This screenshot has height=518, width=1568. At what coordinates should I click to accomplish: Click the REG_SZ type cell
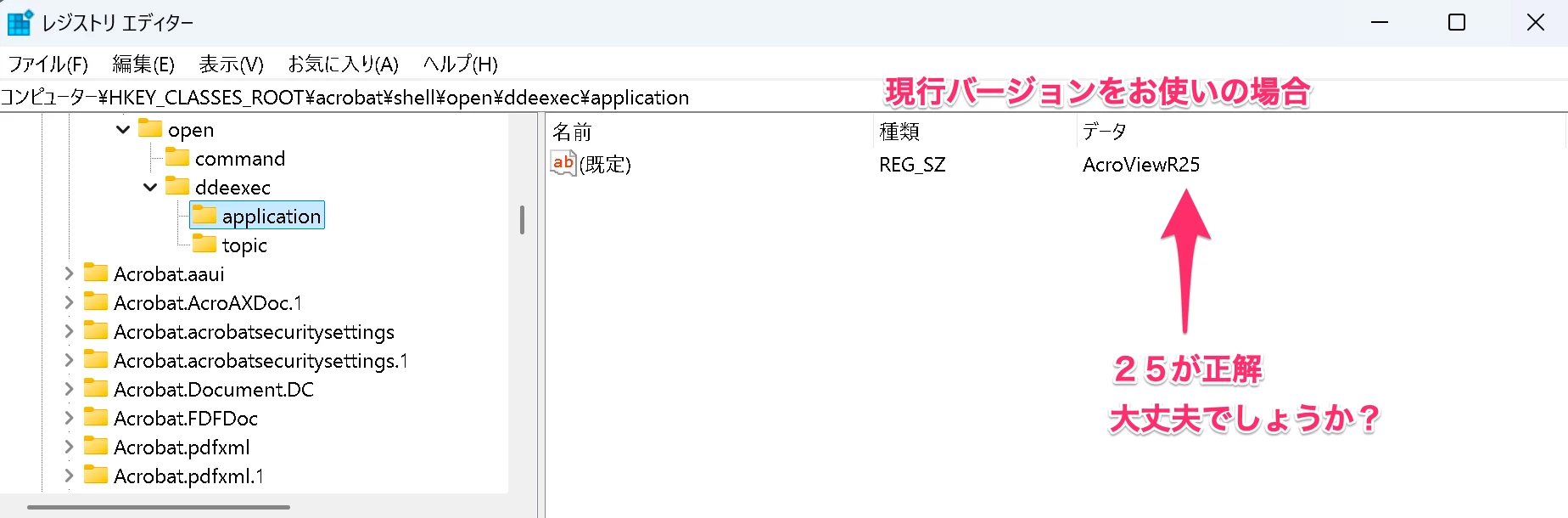pyautogui.click(x=912, y=165)
